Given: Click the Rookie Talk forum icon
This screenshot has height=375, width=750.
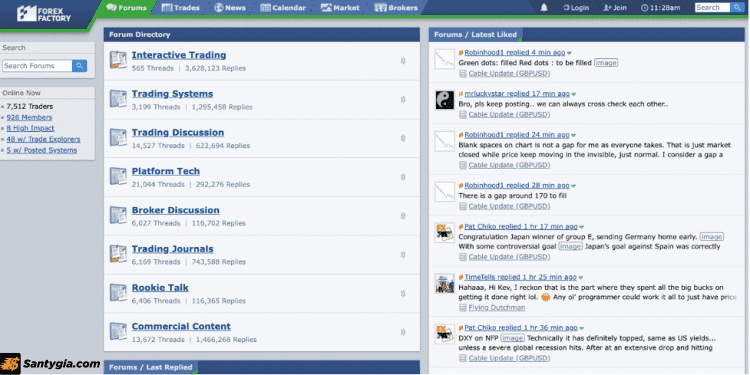Looking at the screenshot, I should (x=118, y=292).
